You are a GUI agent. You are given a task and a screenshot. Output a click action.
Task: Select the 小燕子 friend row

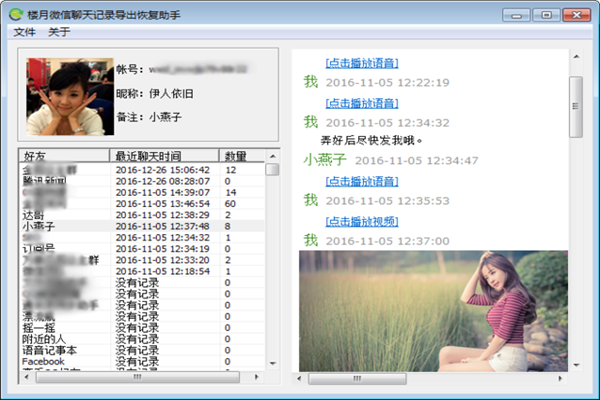point(142,226)
